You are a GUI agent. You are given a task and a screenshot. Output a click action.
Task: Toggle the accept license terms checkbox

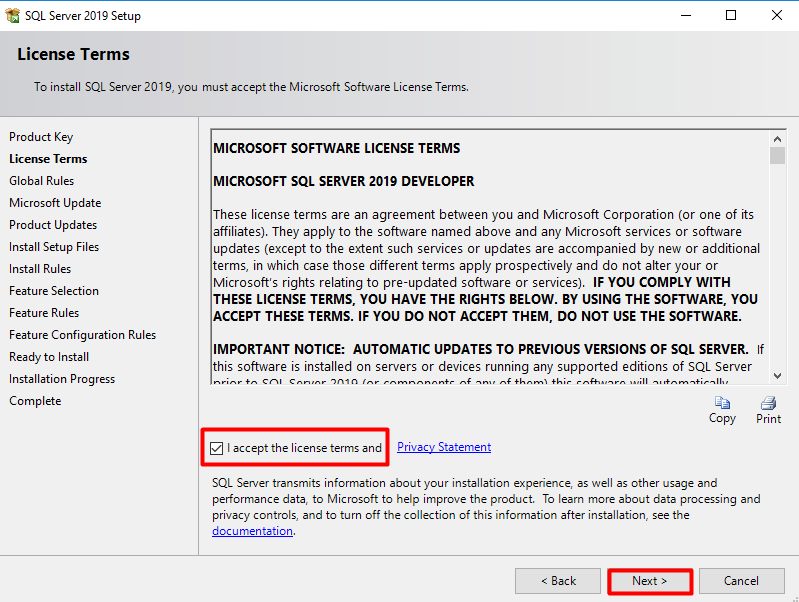tap(217, 448)
